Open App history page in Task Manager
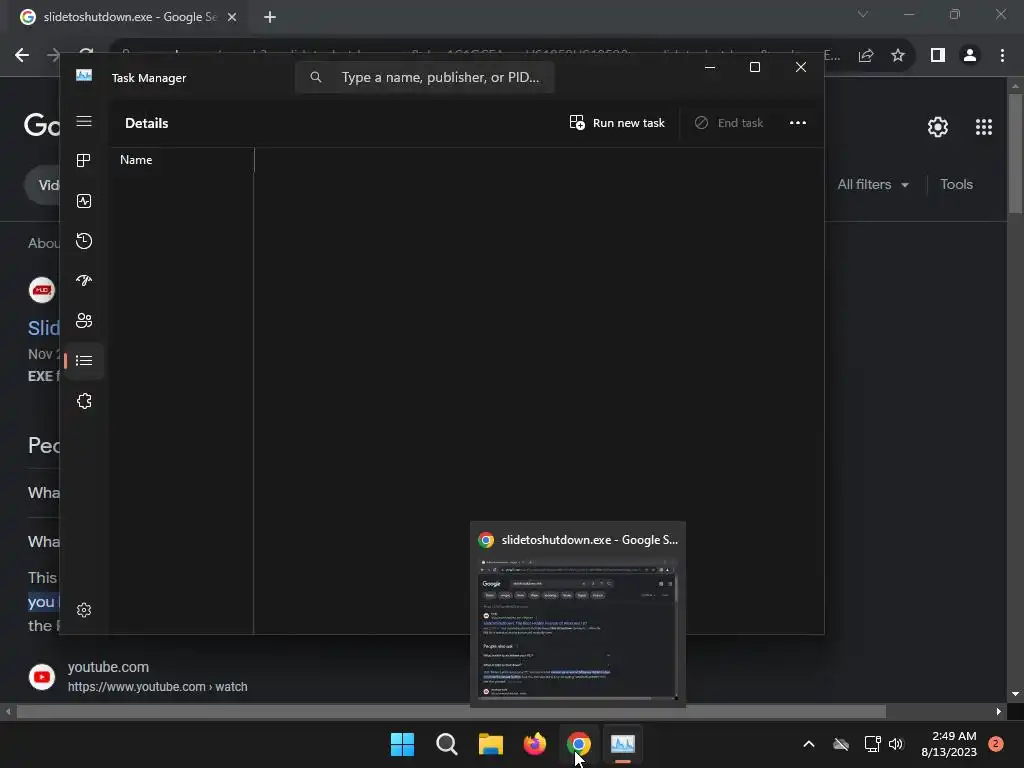The image size is (1024, 768). (x=84, y=241)
